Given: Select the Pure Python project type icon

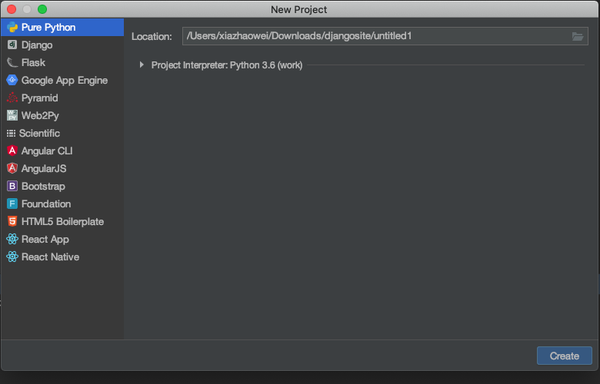Looking at the screenshot, I should pos(12,28).
